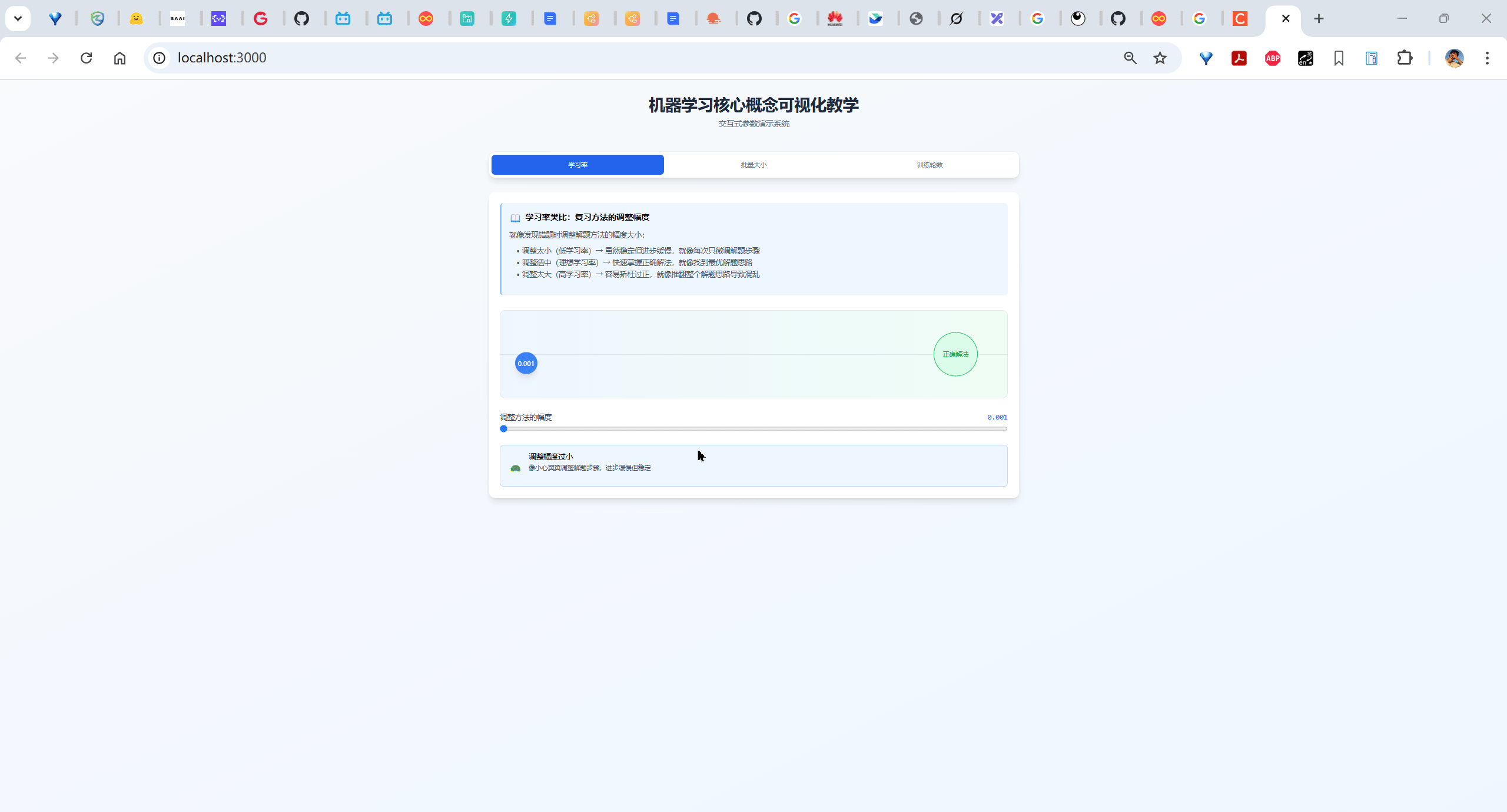Open the AdBlock Plus extension icon

pos(1272,58)
